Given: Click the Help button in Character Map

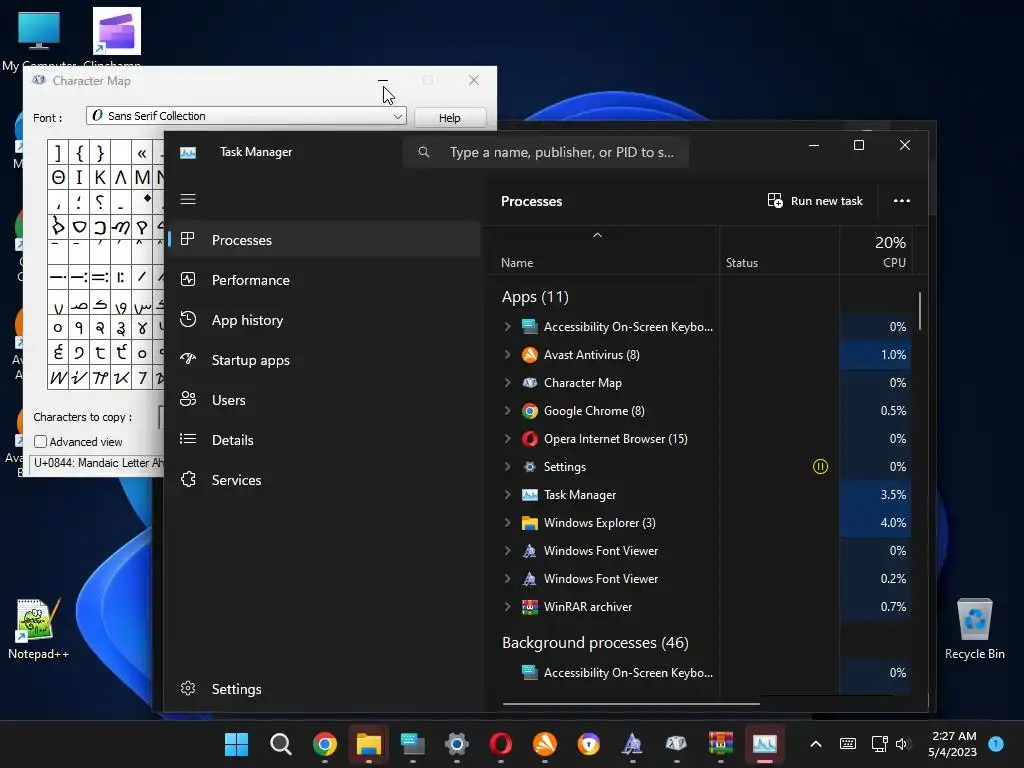Looking at the screenshot, I should [449, 118].
